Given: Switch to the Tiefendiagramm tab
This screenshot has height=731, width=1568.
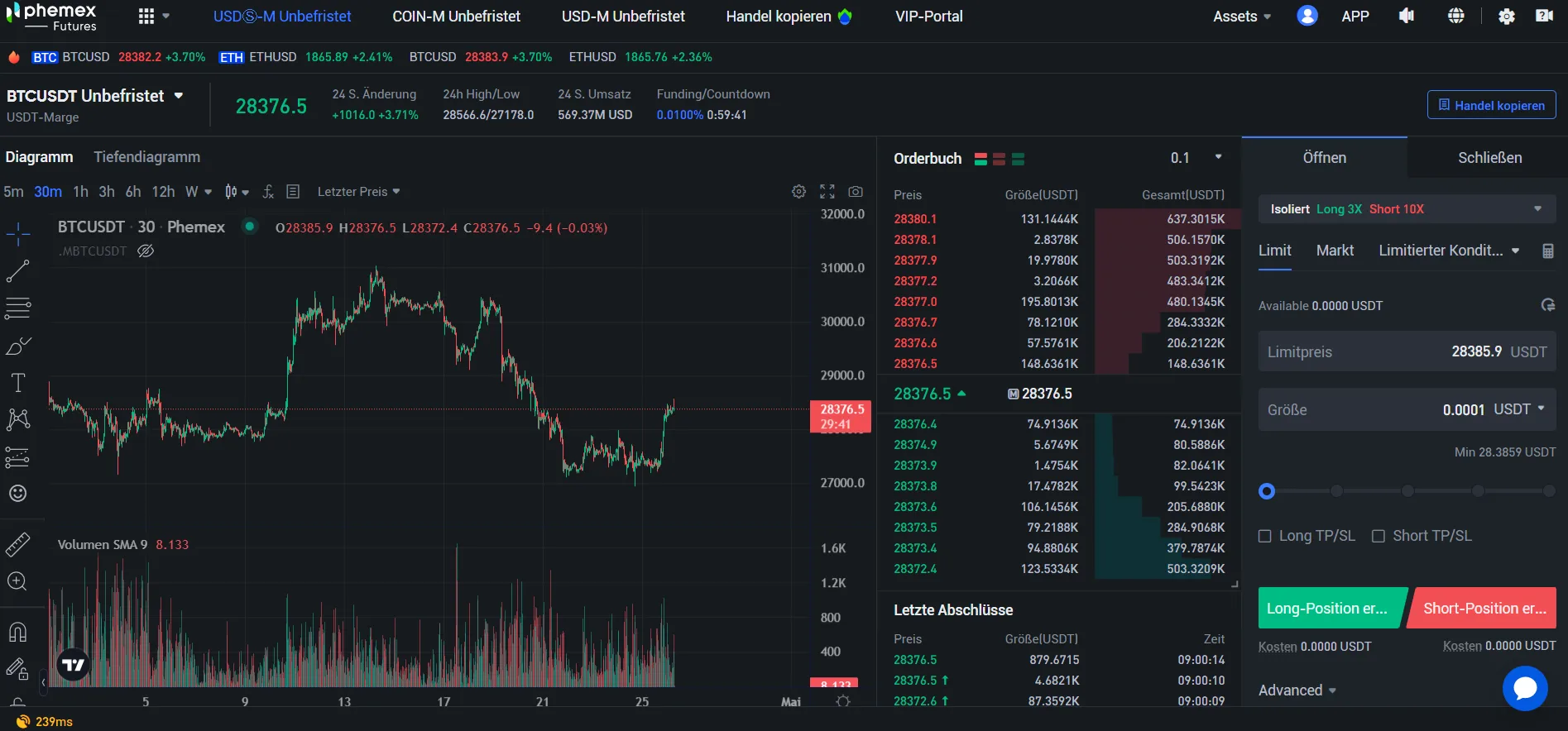Looking at the screenshot, I should 146,157.
